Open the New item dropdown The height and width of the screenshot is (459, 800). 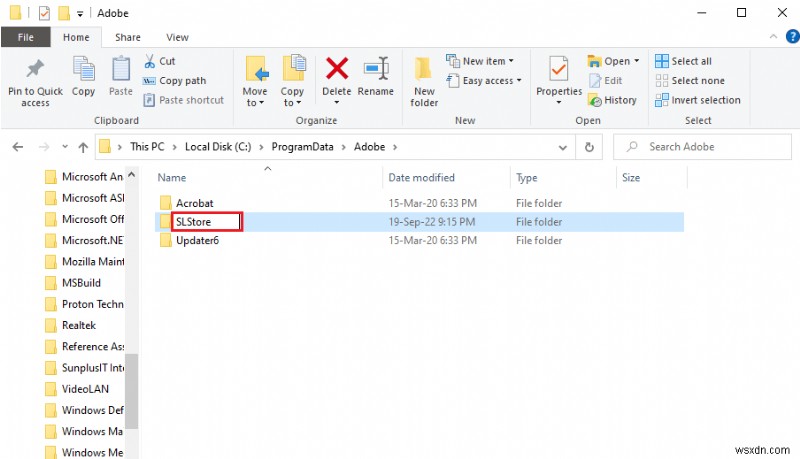point(480,61)
